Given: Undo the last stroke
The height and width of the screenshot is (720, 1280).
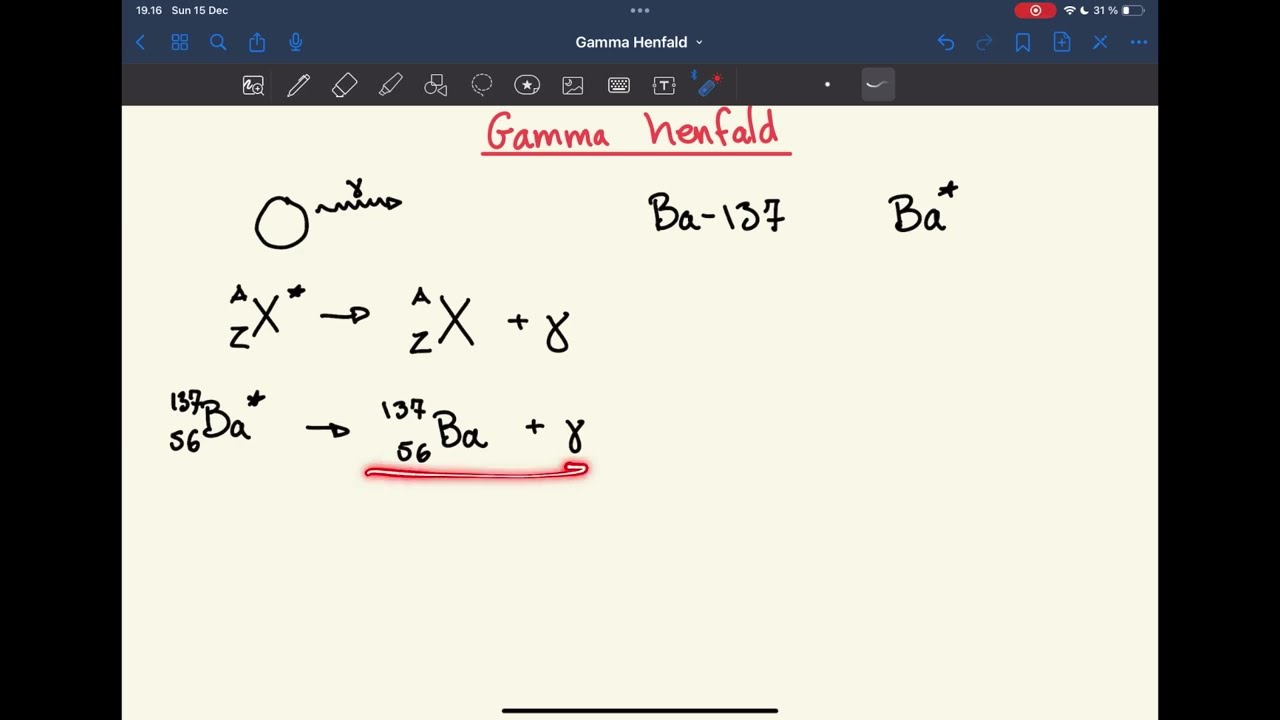Looking at the screenshot, I should (x=946, y=42).
